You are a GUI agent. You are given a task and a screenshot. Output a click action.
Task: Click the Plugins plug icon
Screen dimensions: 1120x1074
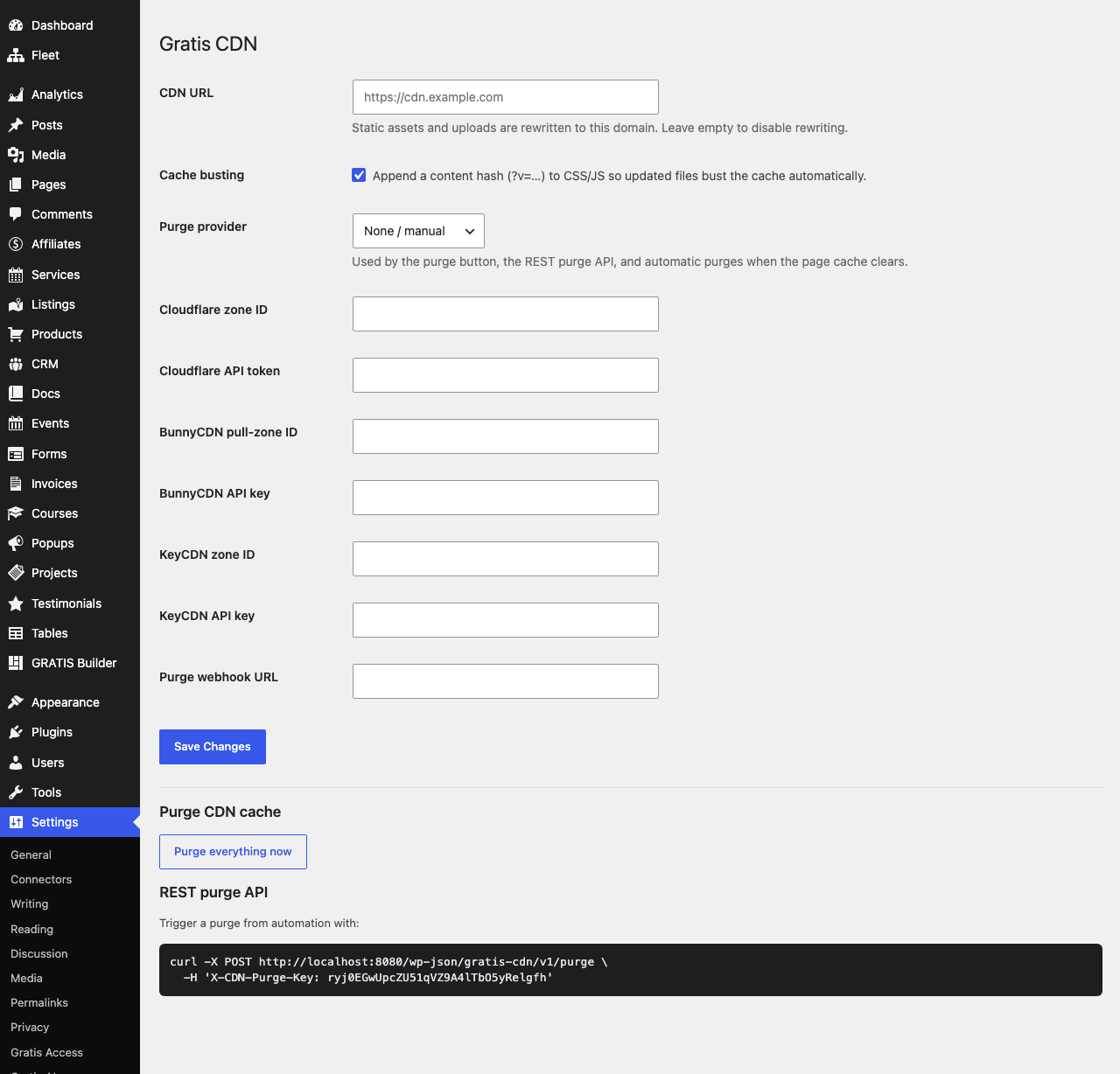[x=16, y=732]
